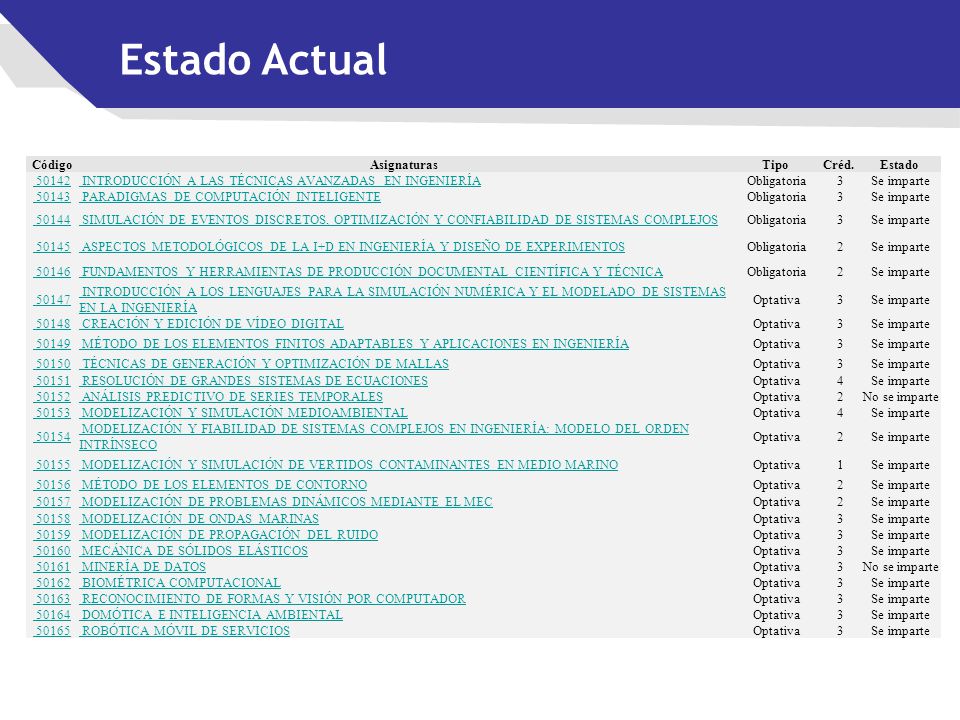Click the Tipo column header
This screenshot has height=720, width=960.
coord(775,165)
